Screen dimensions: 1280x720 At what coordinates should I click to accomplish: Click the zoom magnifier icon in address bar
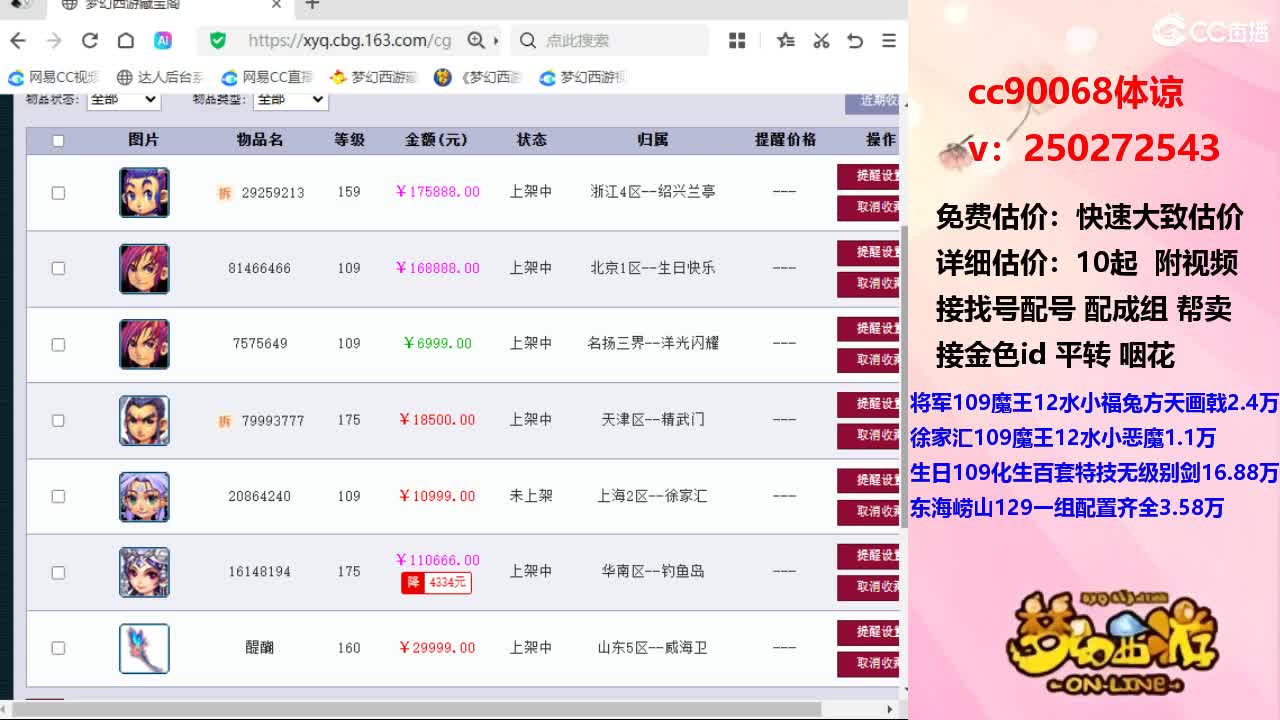(x=477, y=41)
